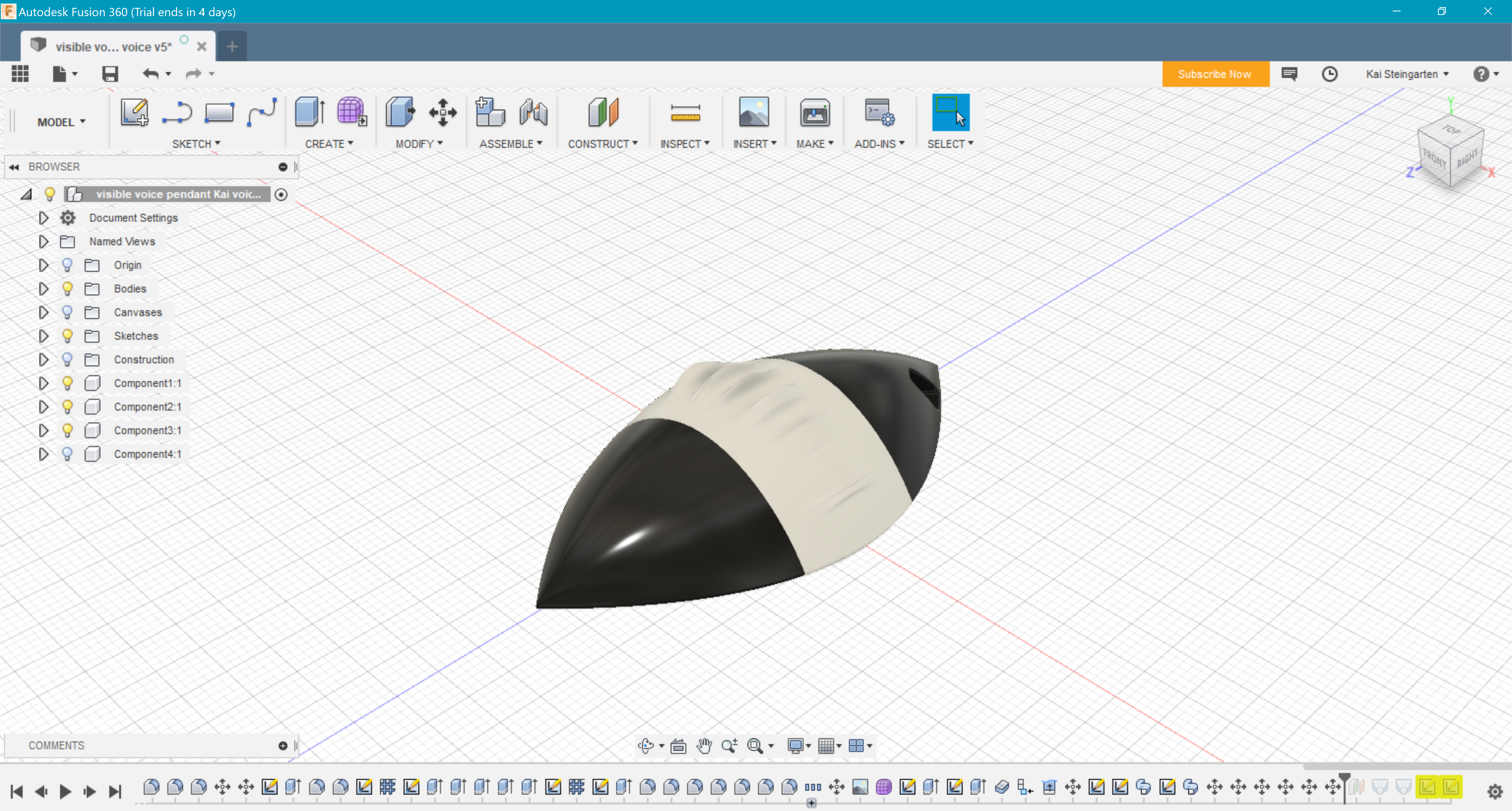Open the MODIFY menu

tap(419, 144)
